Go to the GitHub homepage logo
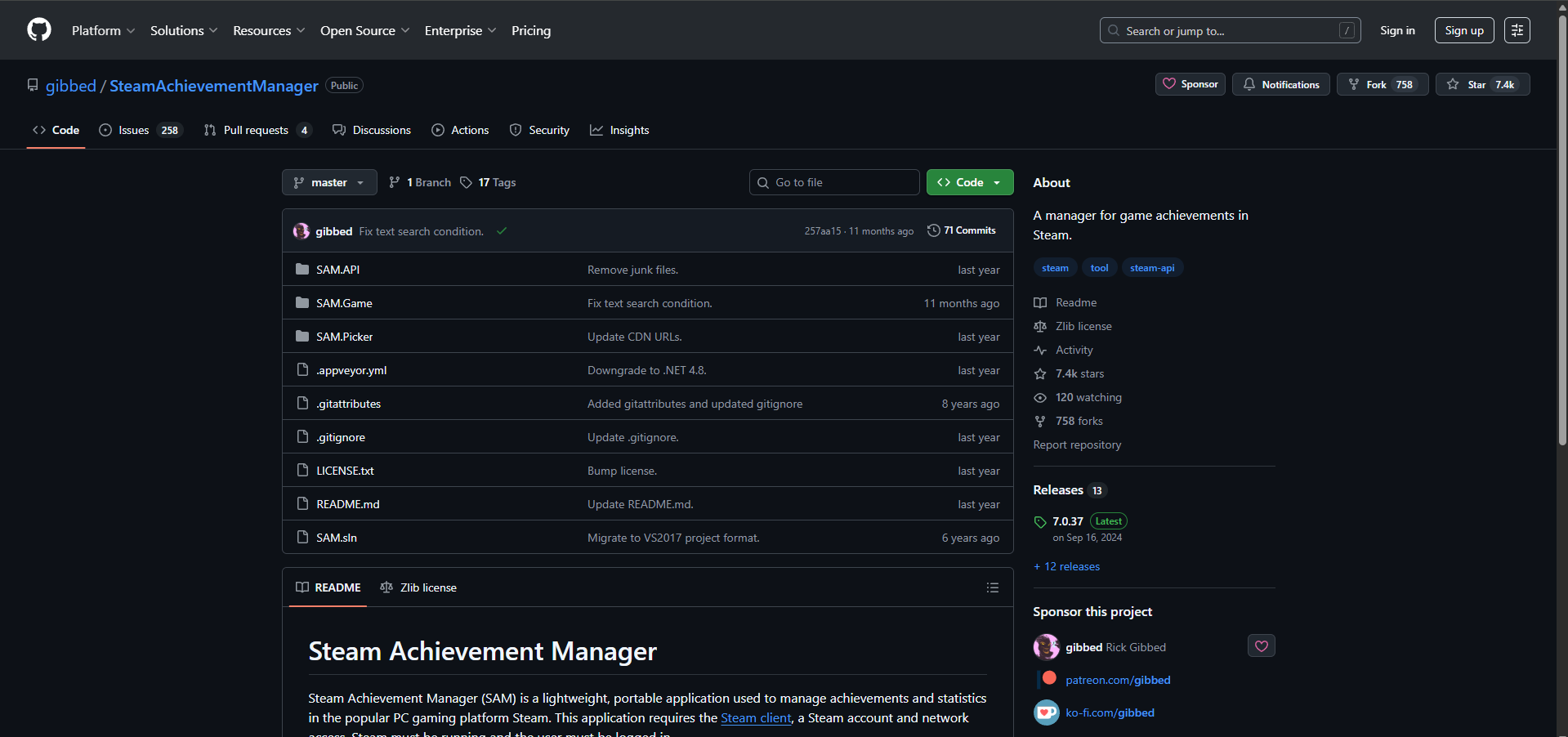The image size is (1568, 737). coord(39,30)
